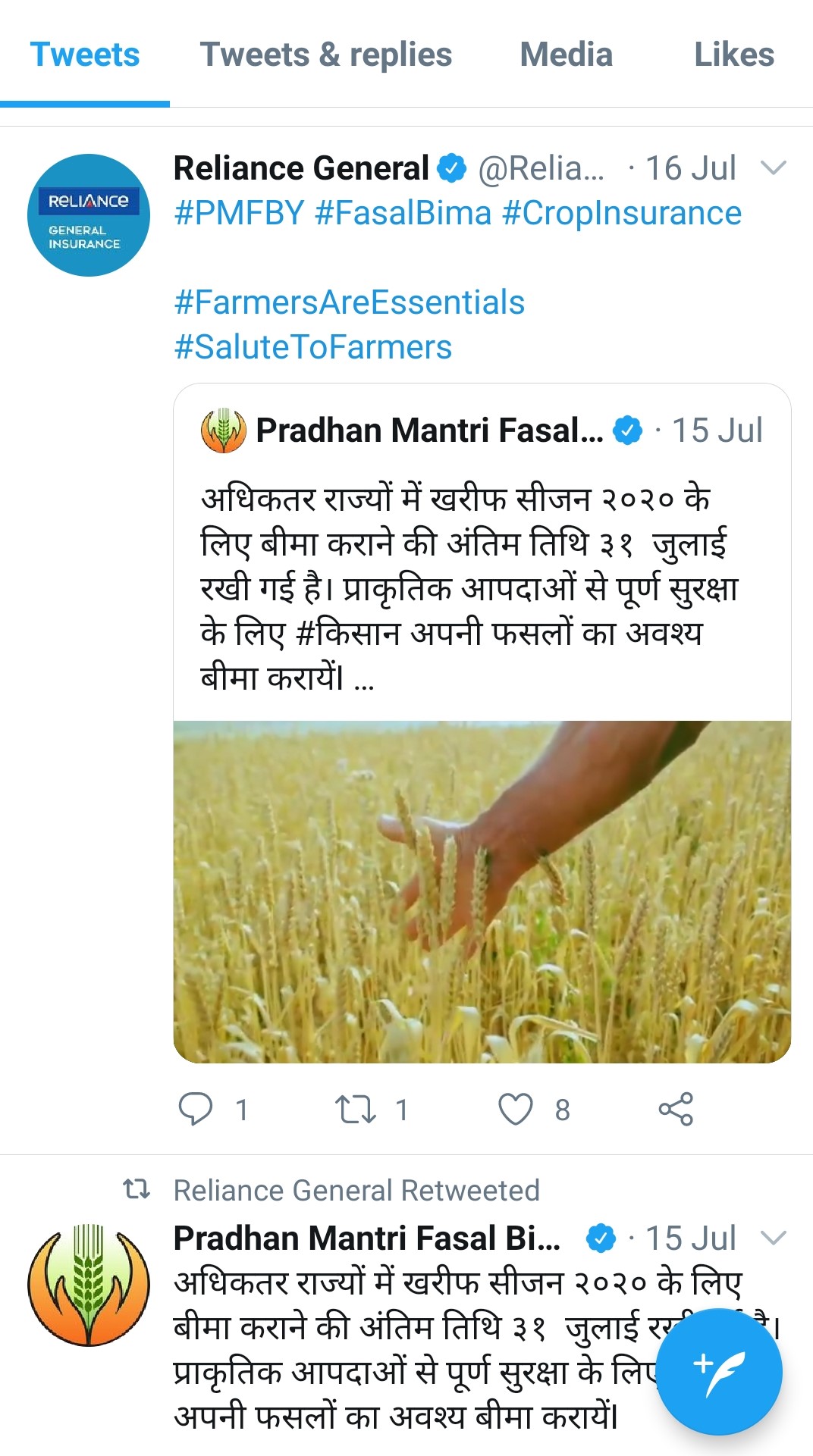Open the Media tab
The height and width of the screenshot is (1456, 813).
(566, 55)
